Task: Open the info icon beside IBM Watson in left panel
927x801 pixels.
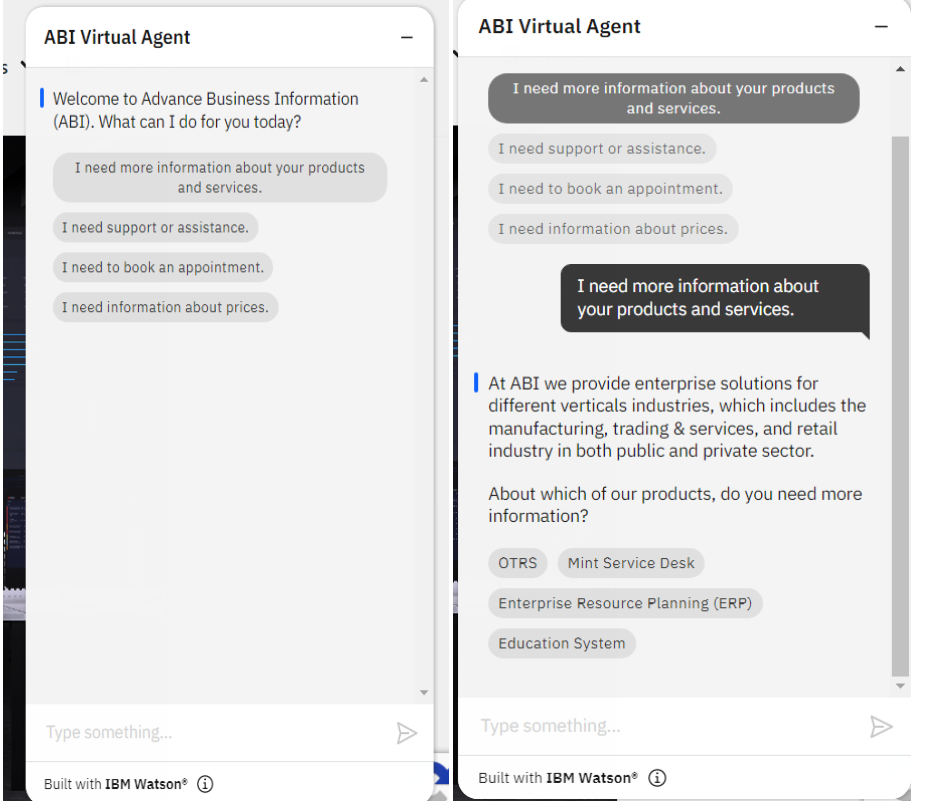Action: point(205,784)
